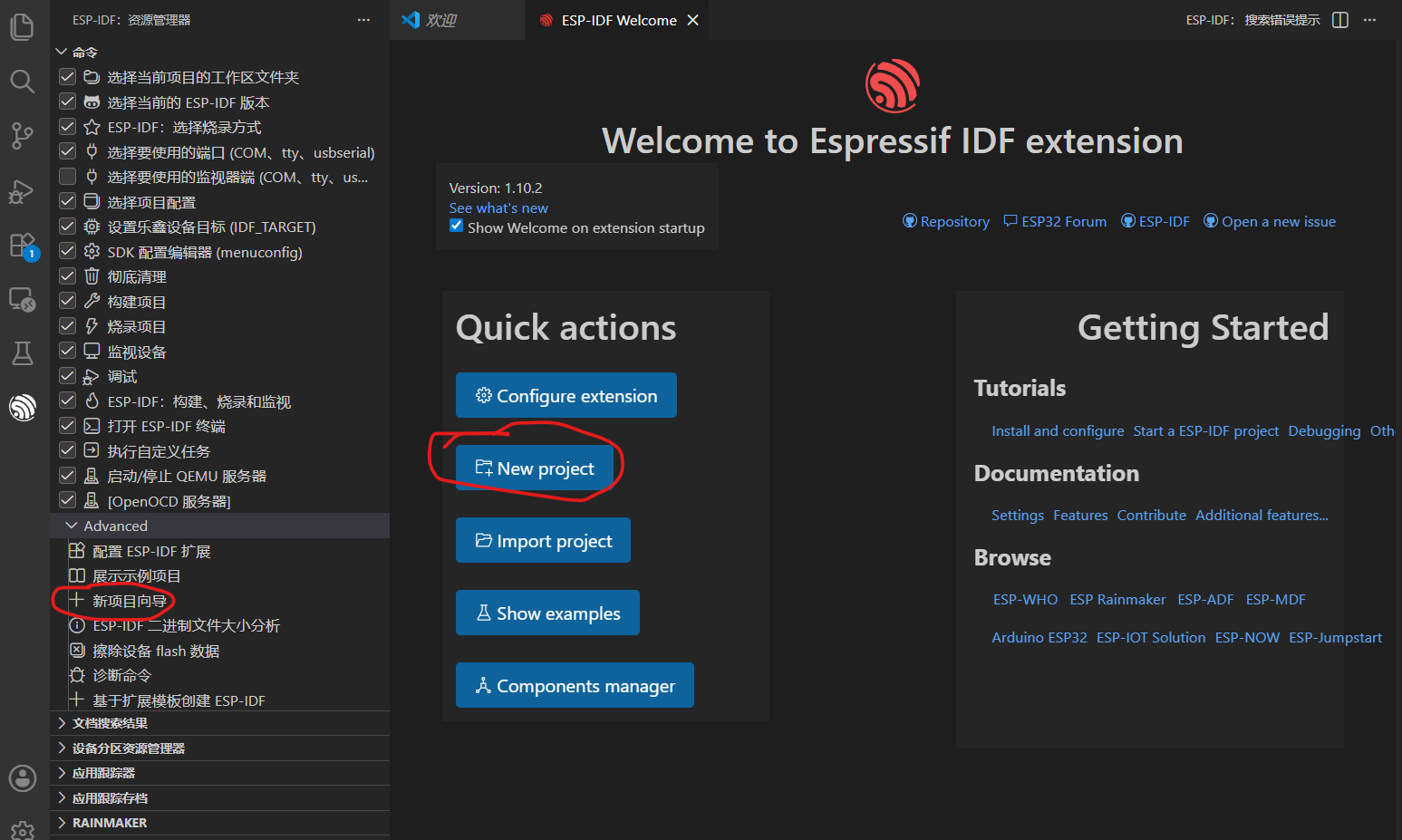This screenshot has width=1402, height=840.
Task: Click the 设置乐鑫设备目标 chip icon
Action: [92, 227]
